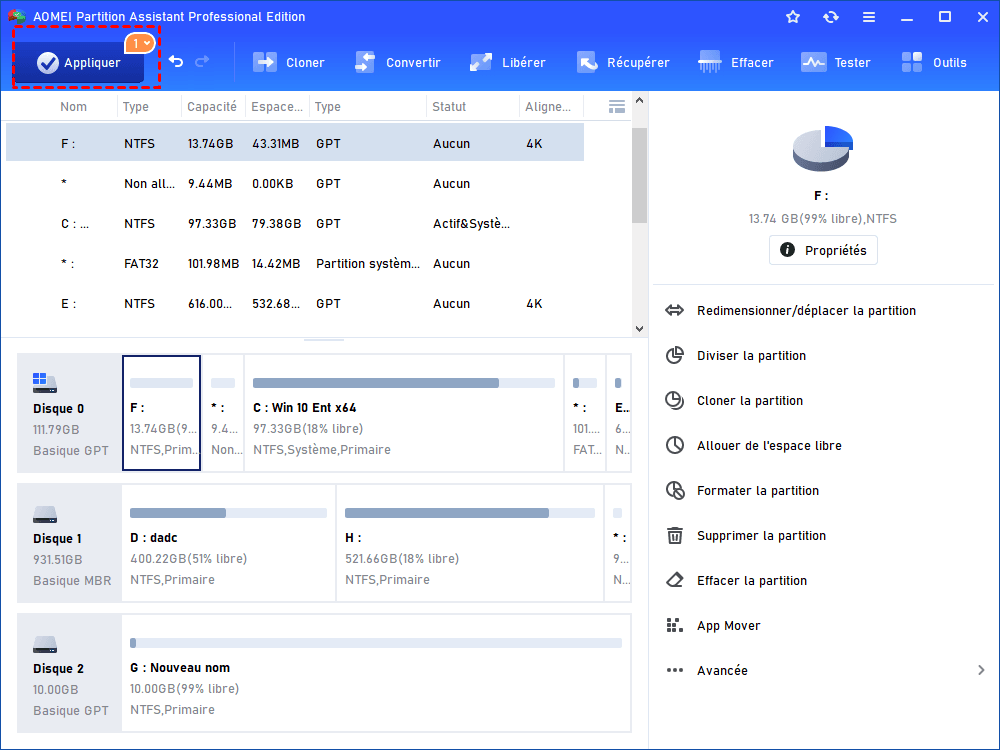The width and height of the screenshot is (1000, 750).
Task: Undo the last operation arrow
Action: (x=176, y=61)
